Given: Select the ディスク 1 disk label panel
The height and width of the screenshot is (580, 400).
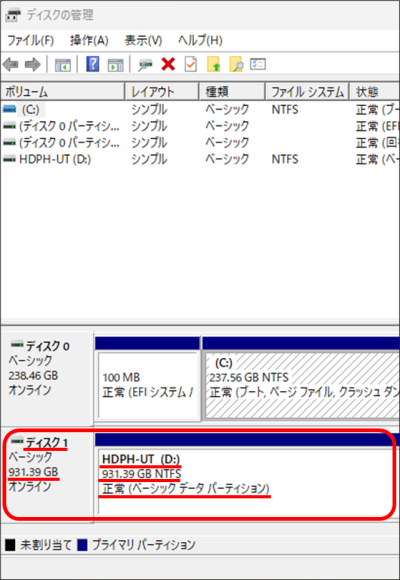Looking at the screenshot, I should [x=47, y=475].
